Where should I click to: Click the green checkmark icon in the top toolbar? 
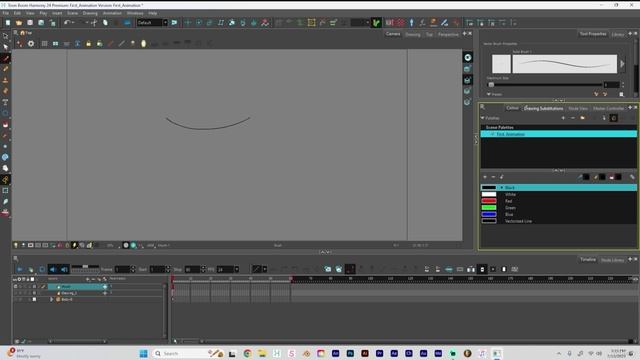point(376,22)
